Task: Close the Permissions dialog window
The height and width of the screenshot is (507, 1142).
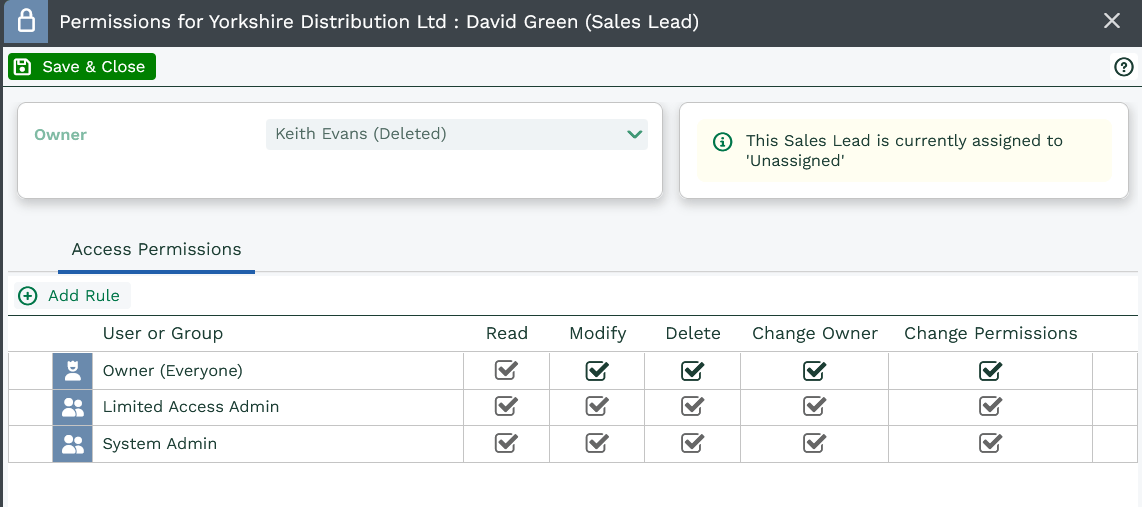Action: click(1111, 21)
